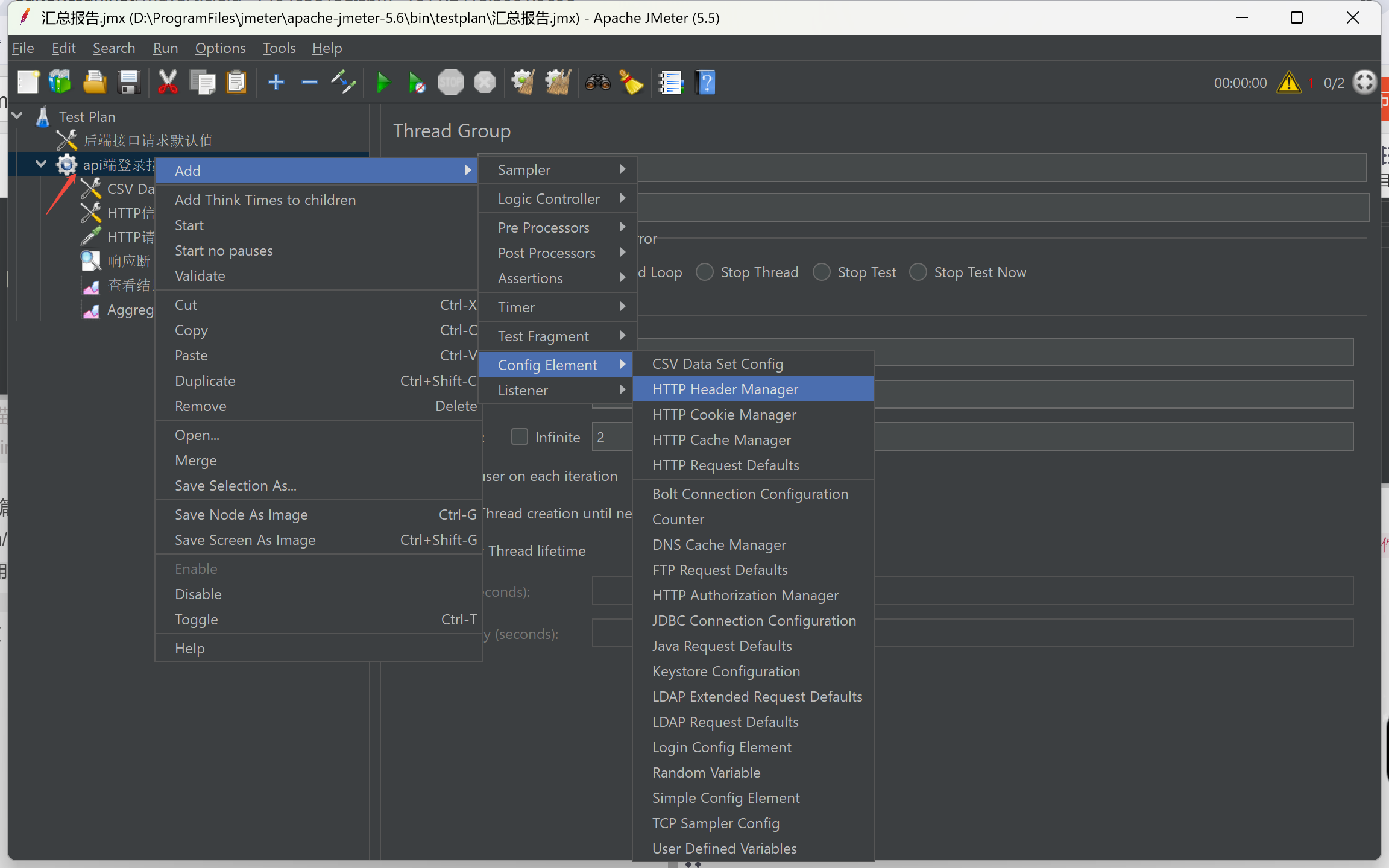Expand the Post Processors submenu

click(558, 253)
